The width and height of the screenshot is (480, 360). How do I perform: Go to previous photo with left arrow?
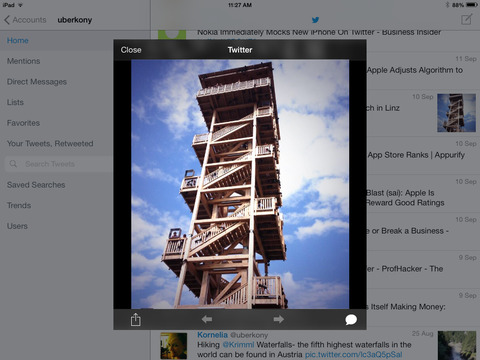[x=207, y=319]
